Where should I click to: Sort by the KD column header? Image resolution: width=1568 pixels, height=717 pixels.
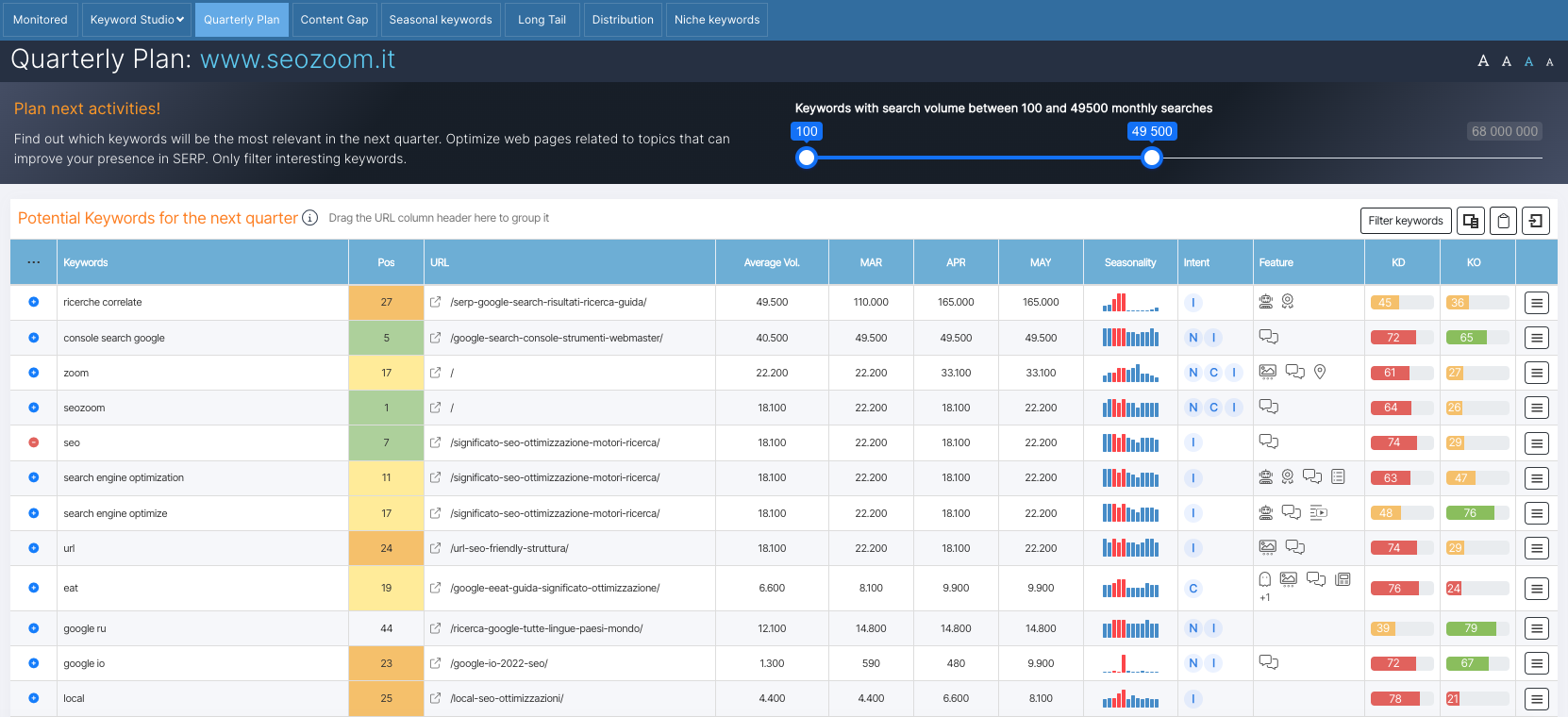tap(1402, 262)
